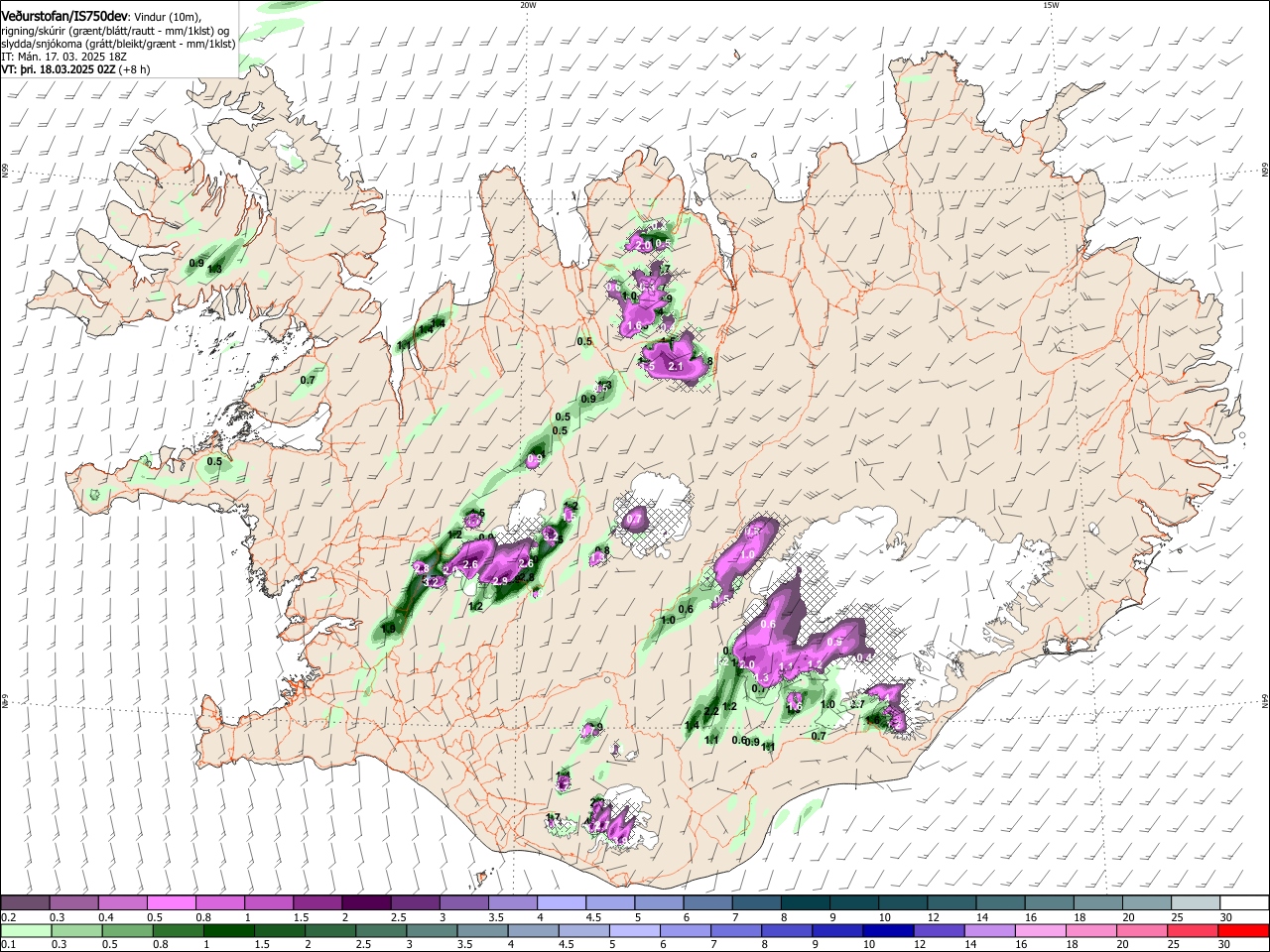This screenshot has height=952, width=1270.
Task: Click the '2.1' precipitation value on the map
Action: click(x=677, y=367)
